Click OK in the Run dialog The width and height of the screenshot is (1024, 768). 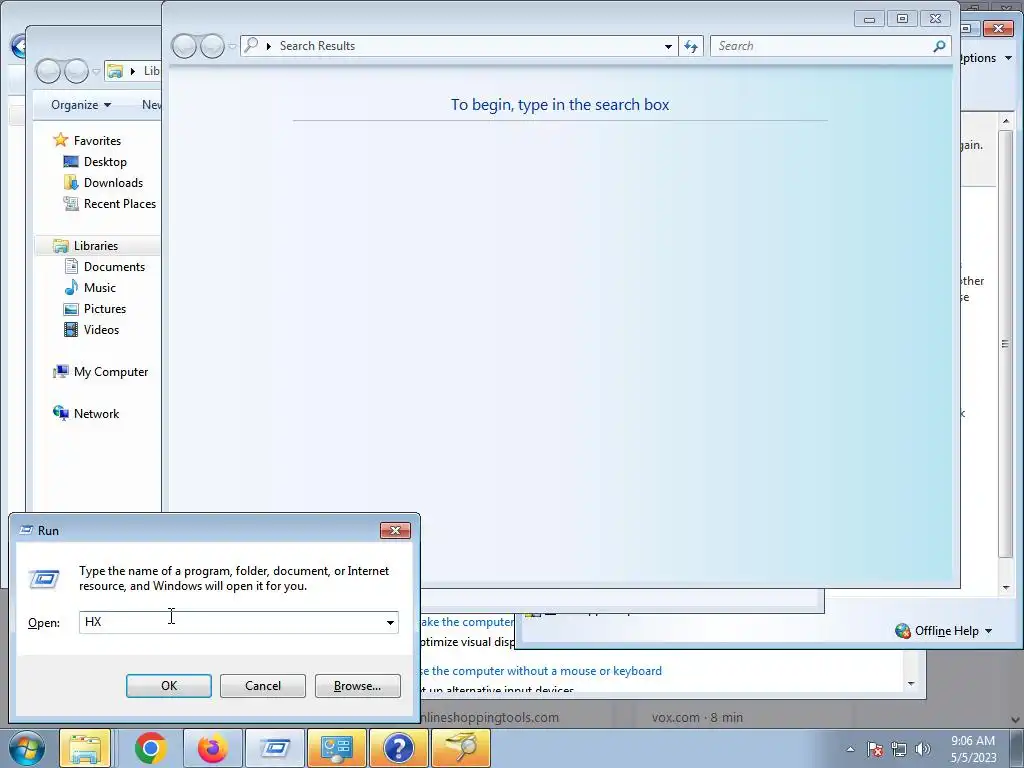pyautogui.click(x=168, y=686)
